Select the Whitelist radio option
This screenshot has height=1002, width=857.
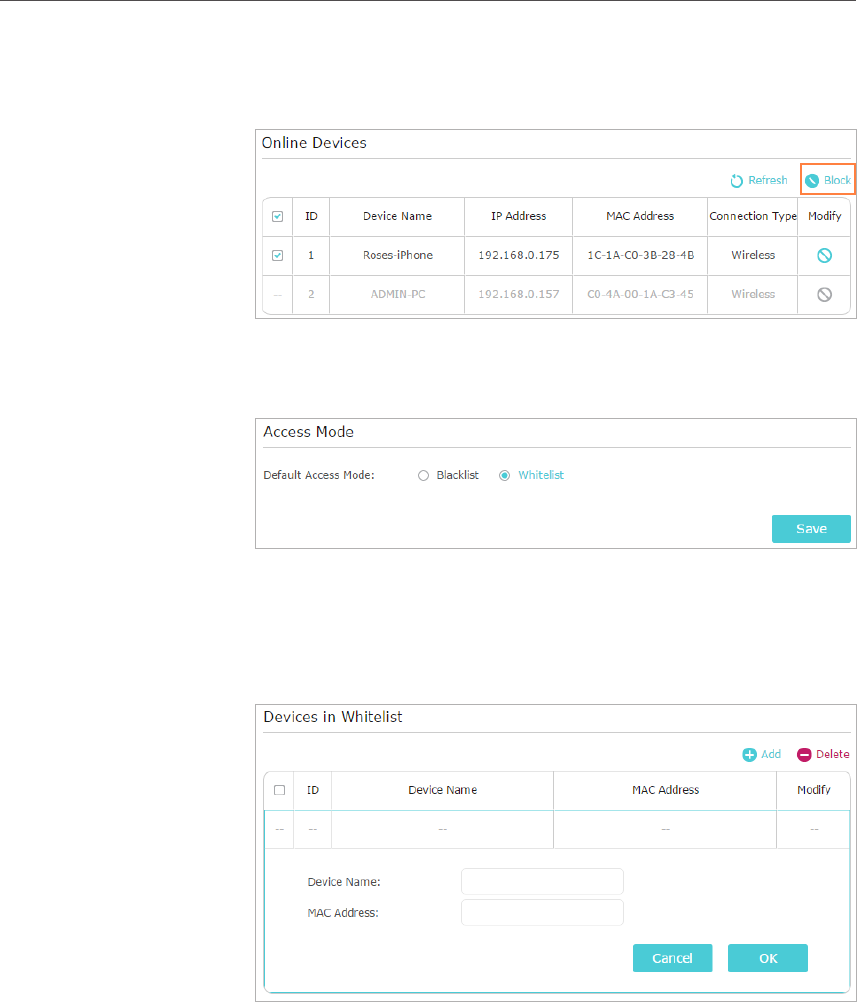505,476
